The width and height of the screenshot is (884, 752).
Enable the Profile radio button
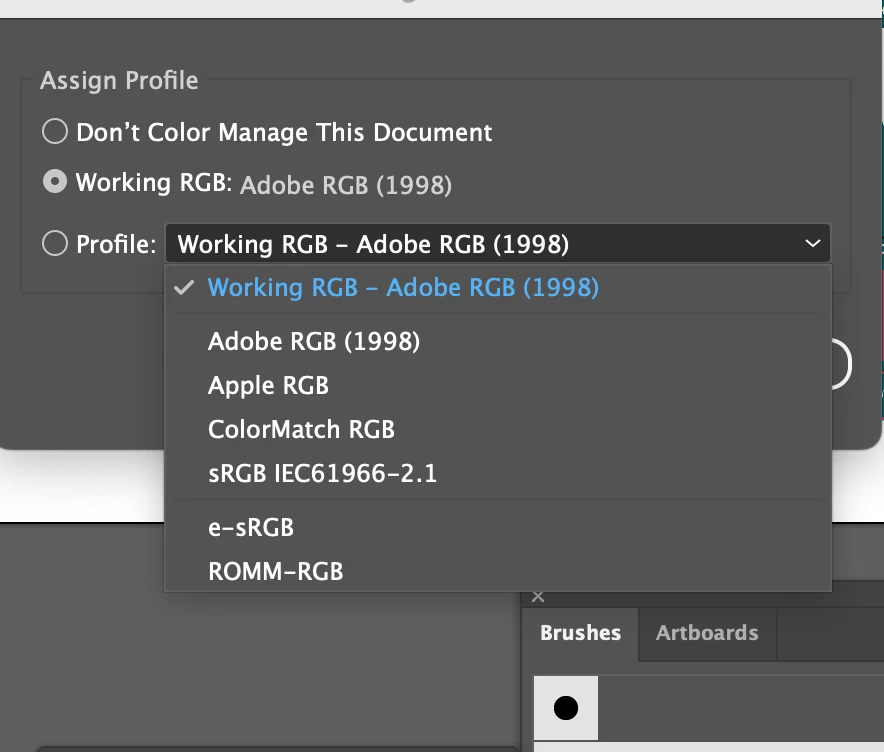pyautogui.click(x=55, y=244)
